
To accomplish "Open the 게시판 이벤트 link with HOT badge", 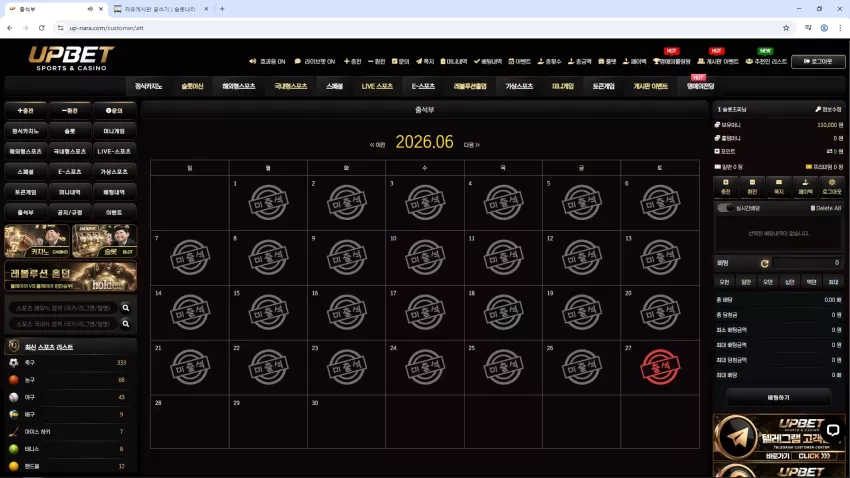I will 718,61.
